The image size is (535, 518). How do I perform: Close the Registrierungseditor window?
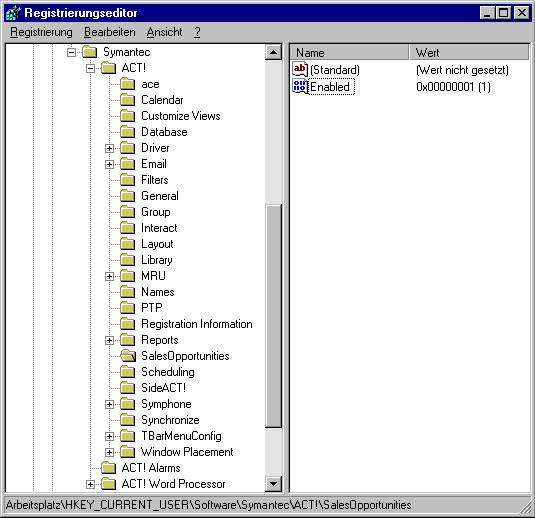pos(522,13)
